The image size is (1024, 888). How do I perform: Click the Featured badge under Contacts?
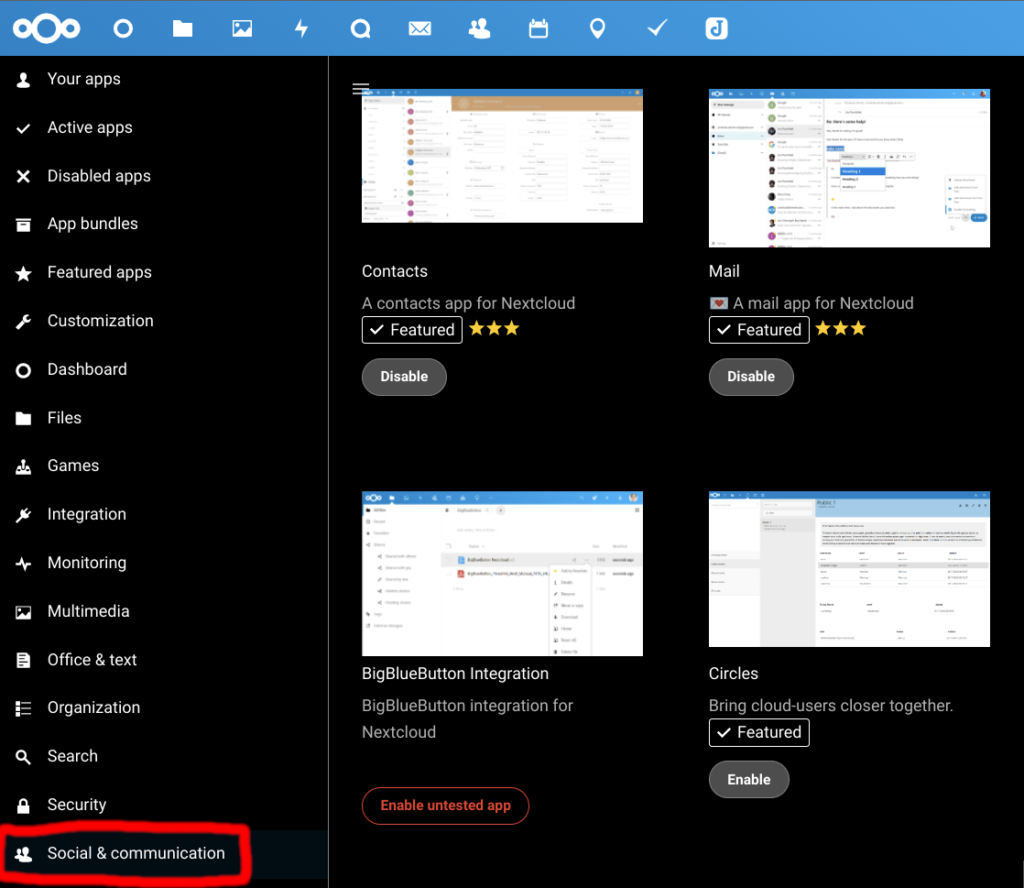pyautogui.click(x=412, y=330)
